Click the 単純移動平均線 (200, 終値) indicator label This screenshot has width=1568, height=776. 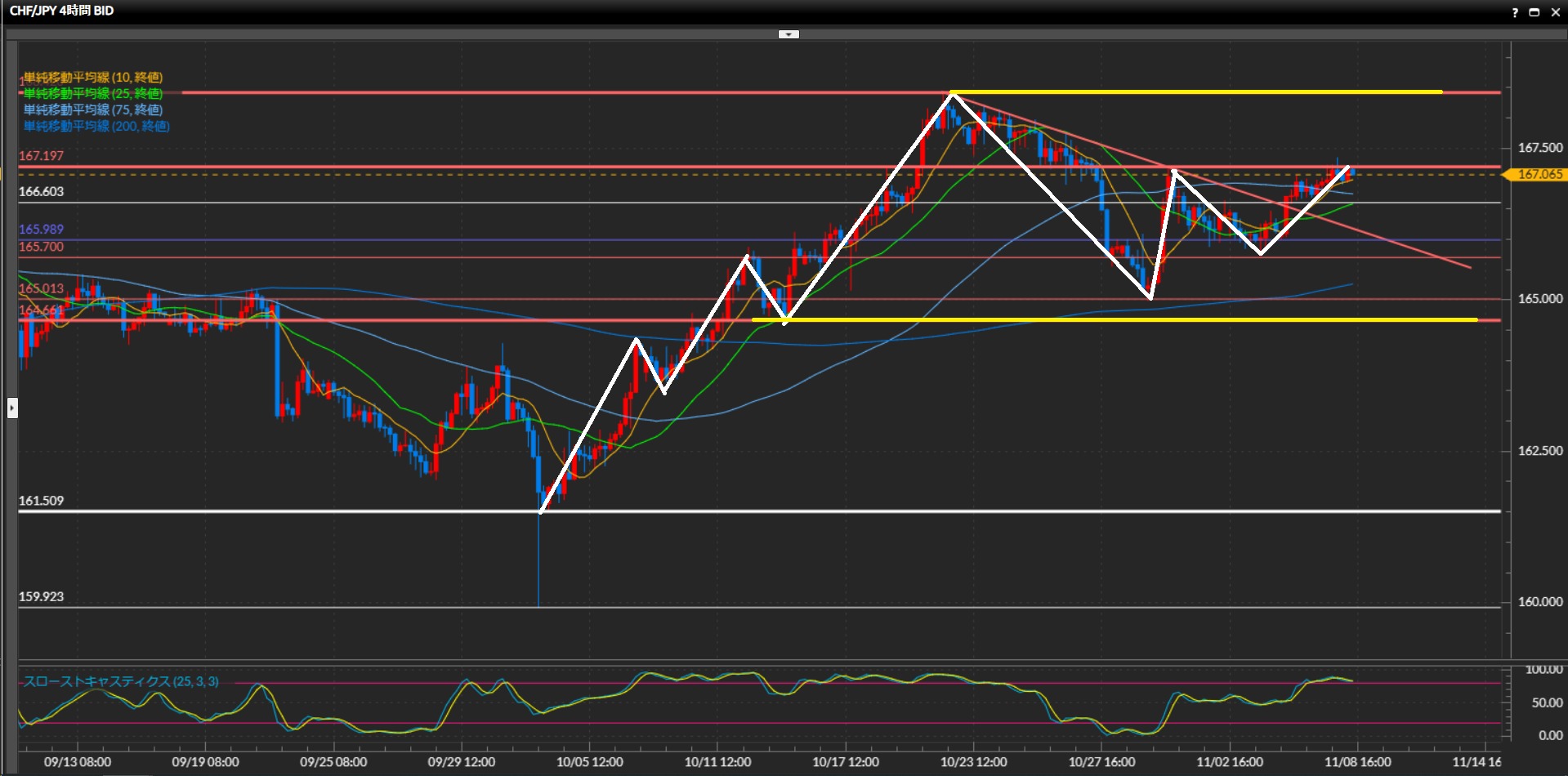[x=96, y=127]
